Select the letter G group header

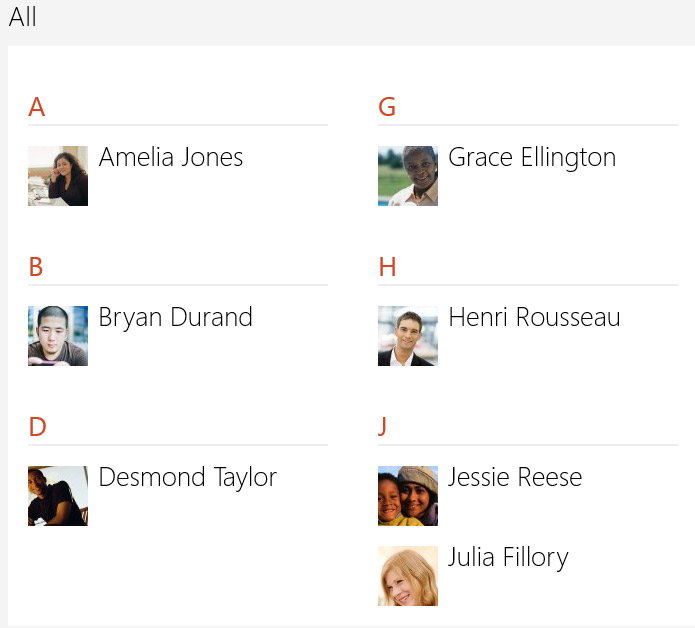387,107
